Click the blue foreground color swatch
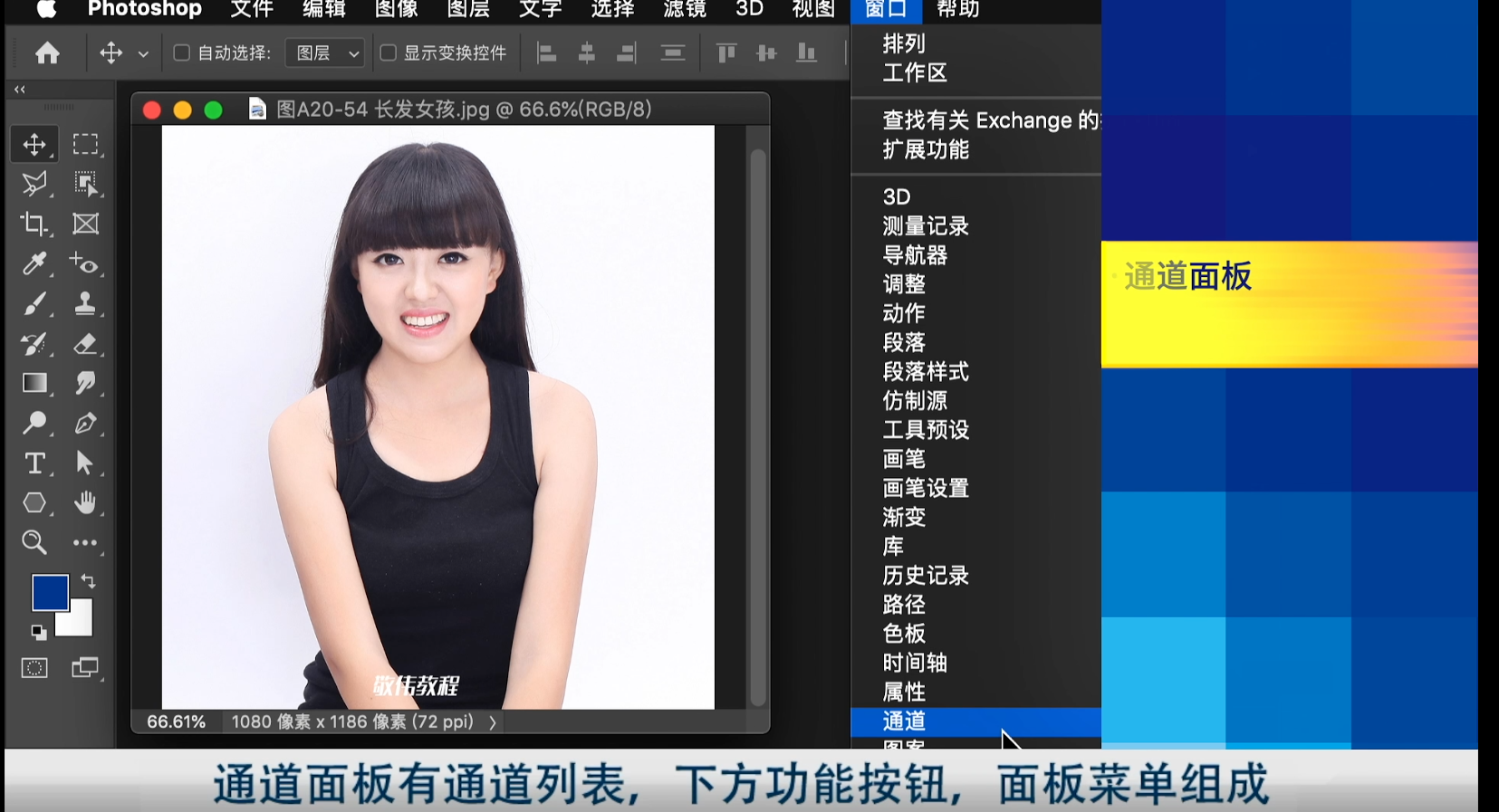 click(x=50, y=592)
